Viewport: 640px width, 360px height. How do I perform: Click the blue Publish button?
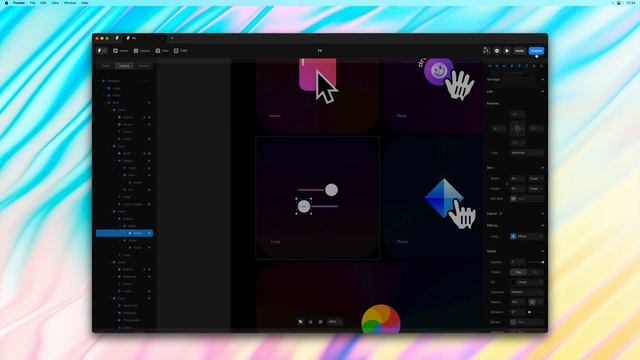(536, 51)
